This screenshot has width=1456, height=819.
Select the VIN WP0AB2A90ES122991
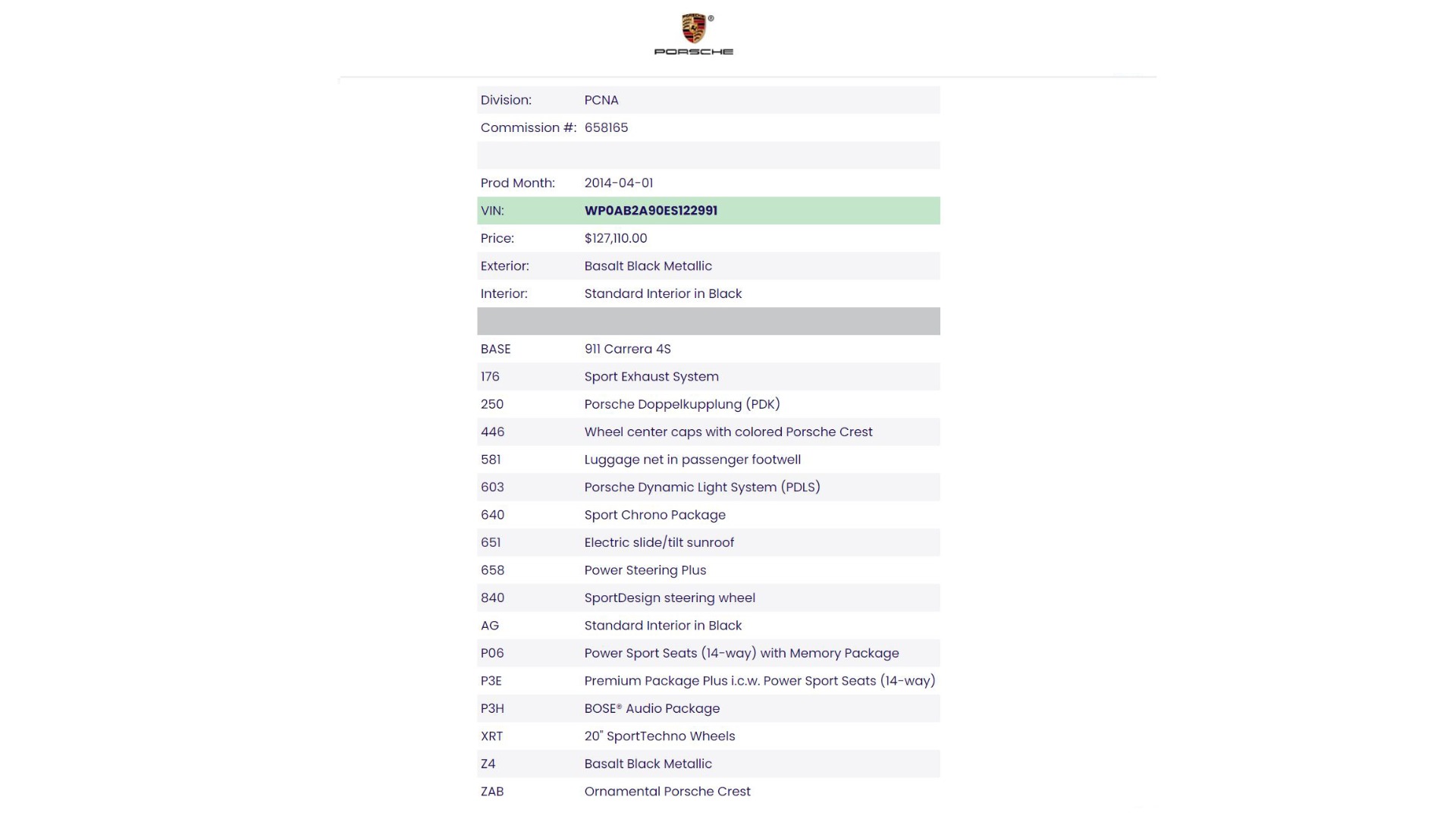tap(651, 211)
